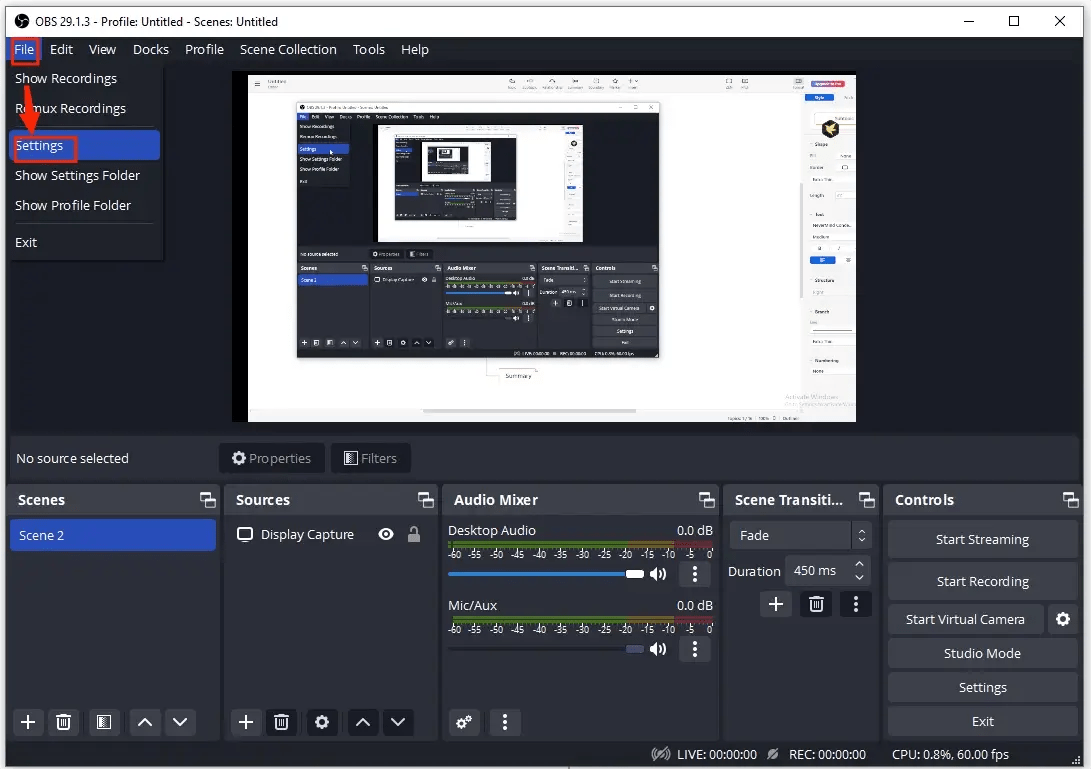
Task: Open Filters for the selected source
Action: click(x=370, y=458)
